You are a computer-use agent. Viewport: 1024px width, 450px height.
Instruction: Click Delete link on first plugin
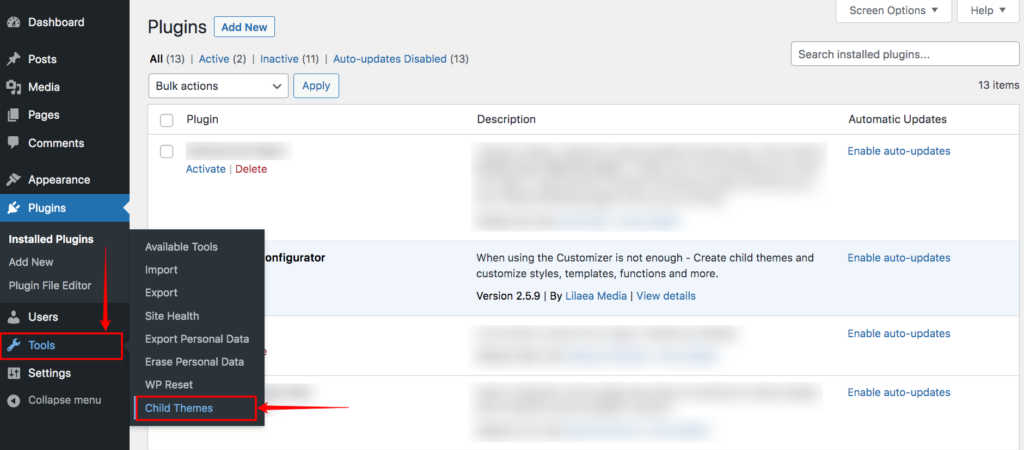(251, 169)
